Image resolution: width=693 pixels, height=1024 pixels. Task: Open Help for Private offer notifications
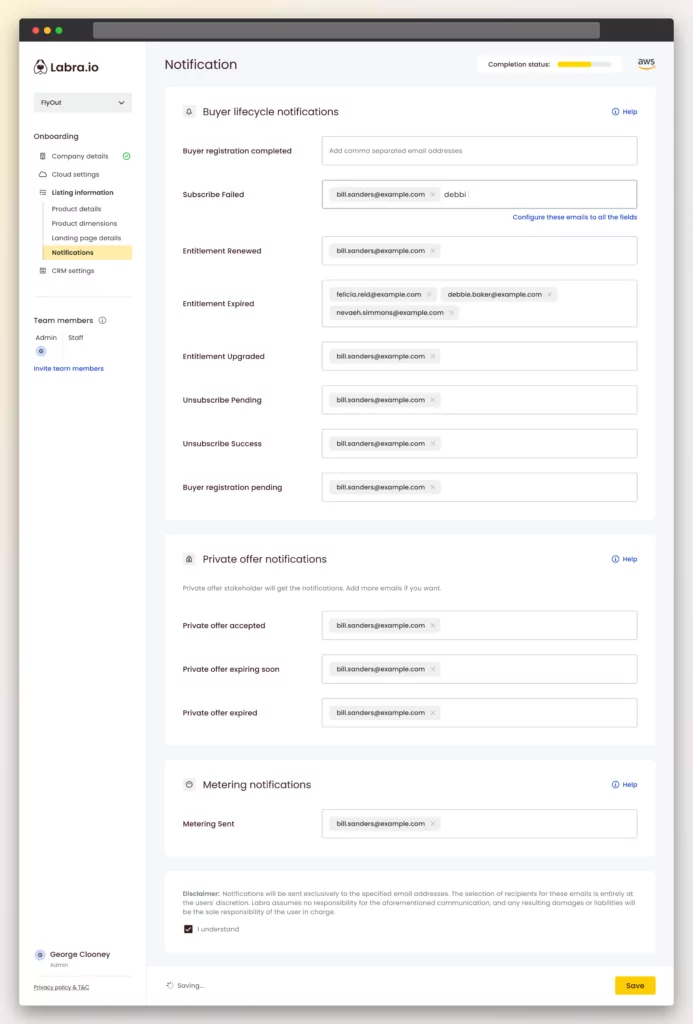(x=624, y=559)
